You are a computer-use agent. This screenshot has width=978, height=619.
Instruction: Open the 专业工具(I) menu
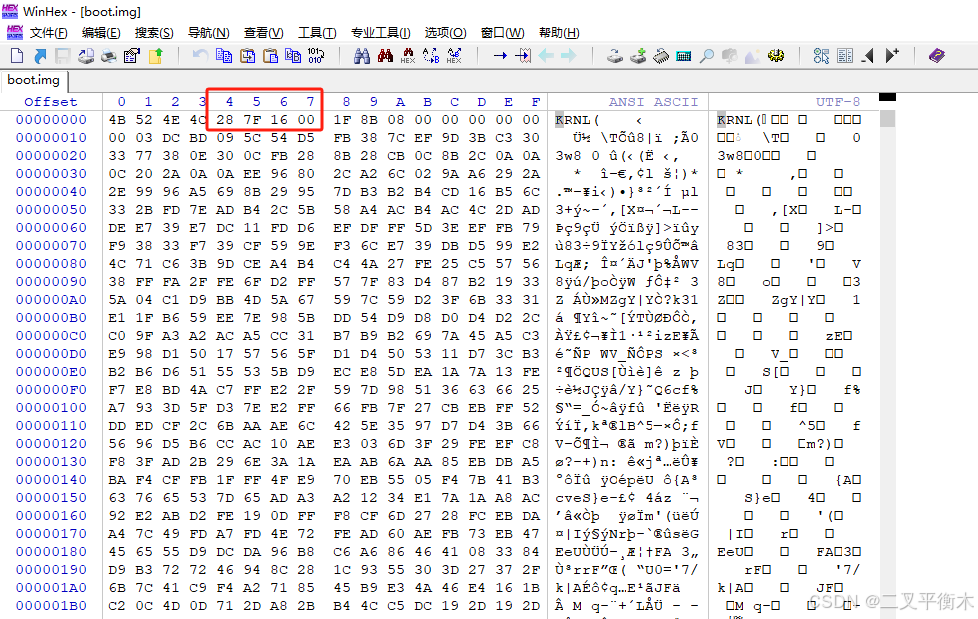(380, 33)
